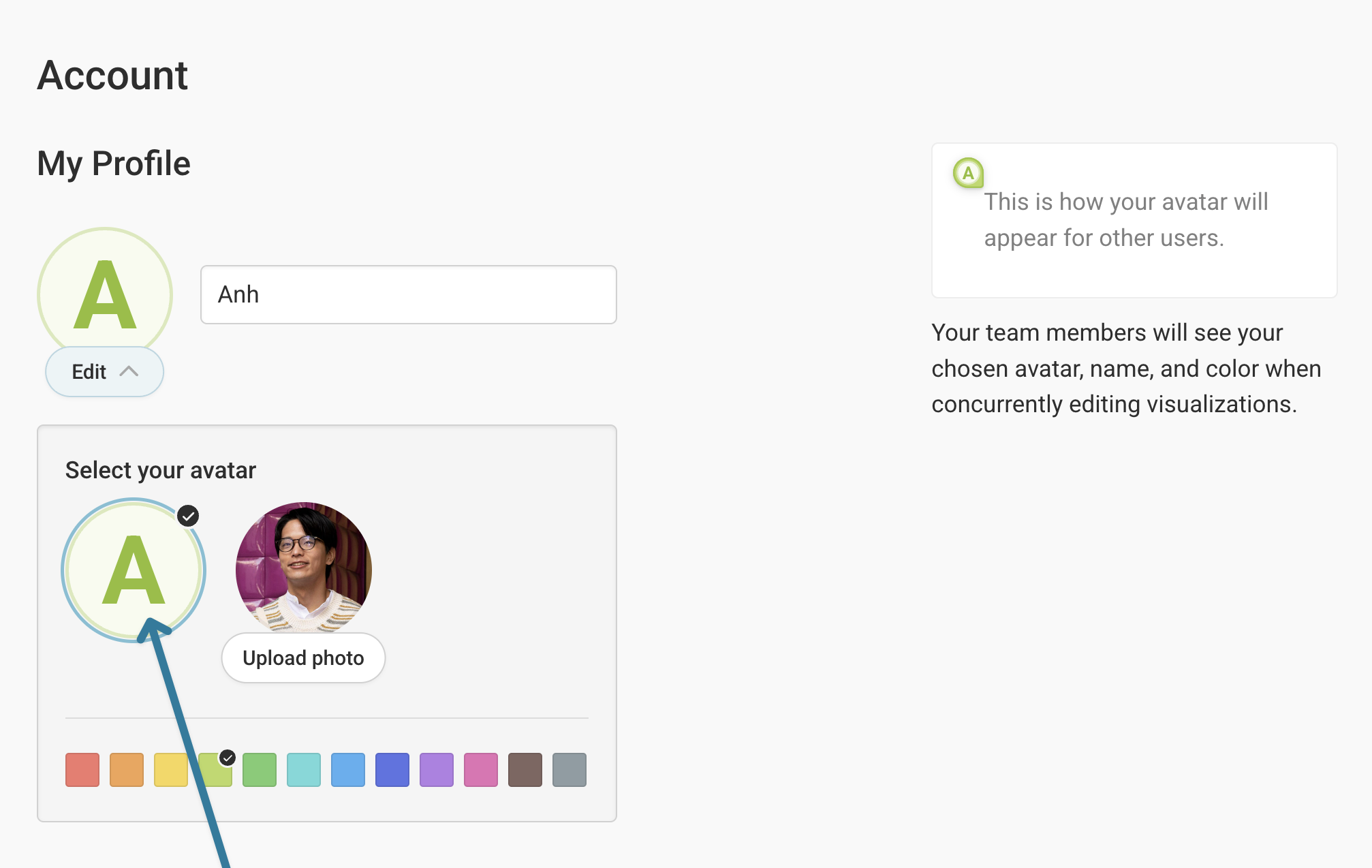
Task: Collapse the avatar Edit dropdown
Action: click(104, 371)
